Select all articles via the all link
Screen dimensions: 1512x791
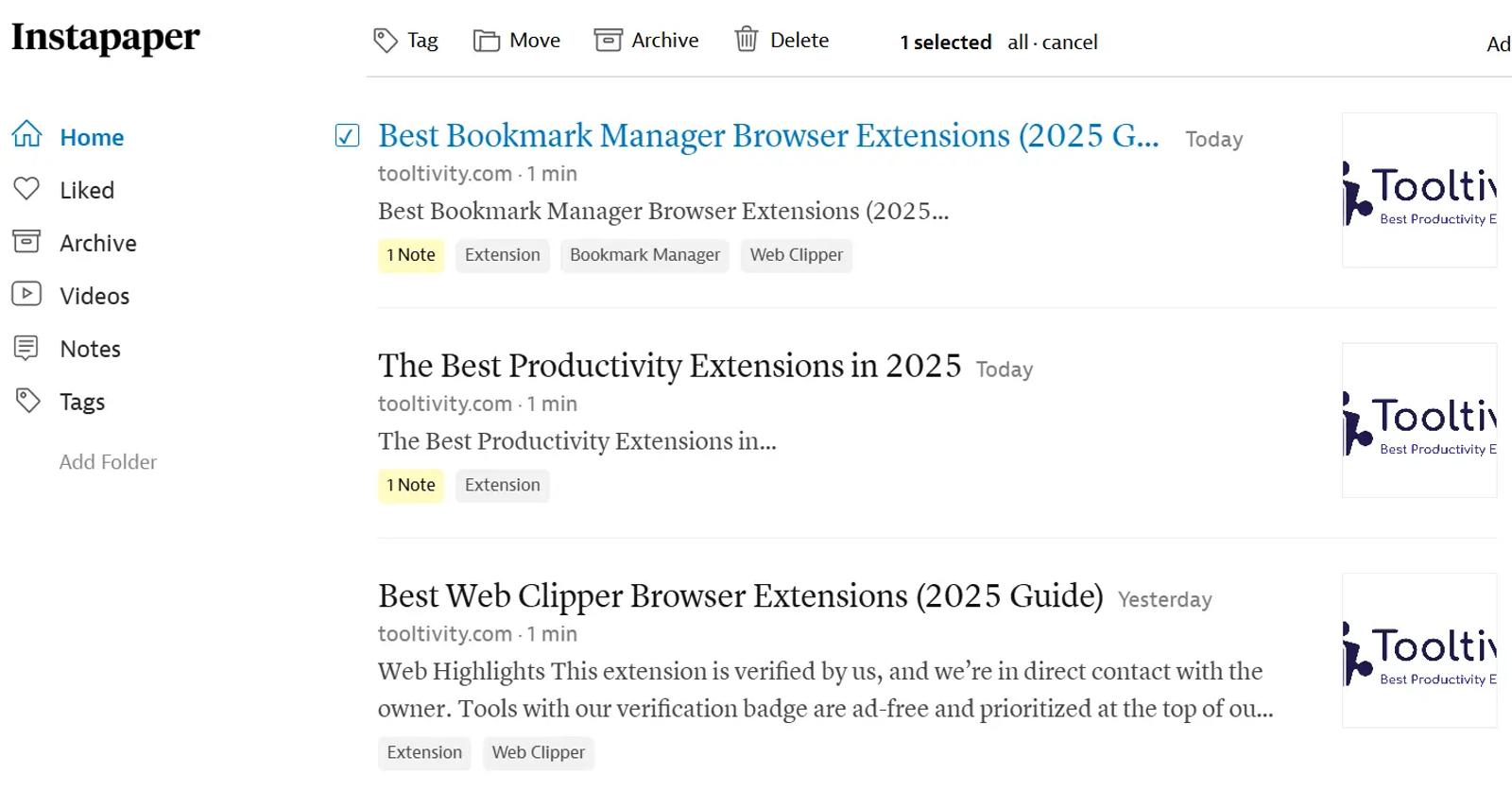point(1018,42)
